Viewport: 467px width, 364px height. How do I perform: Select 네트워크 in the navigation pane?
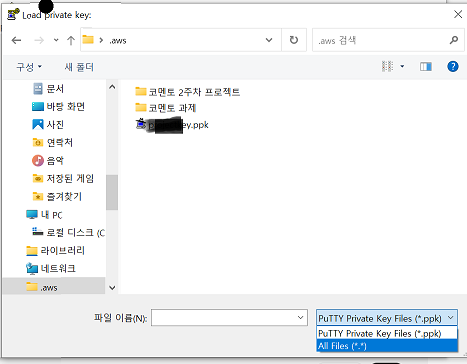pyautogui.click(x=58, y=268)
